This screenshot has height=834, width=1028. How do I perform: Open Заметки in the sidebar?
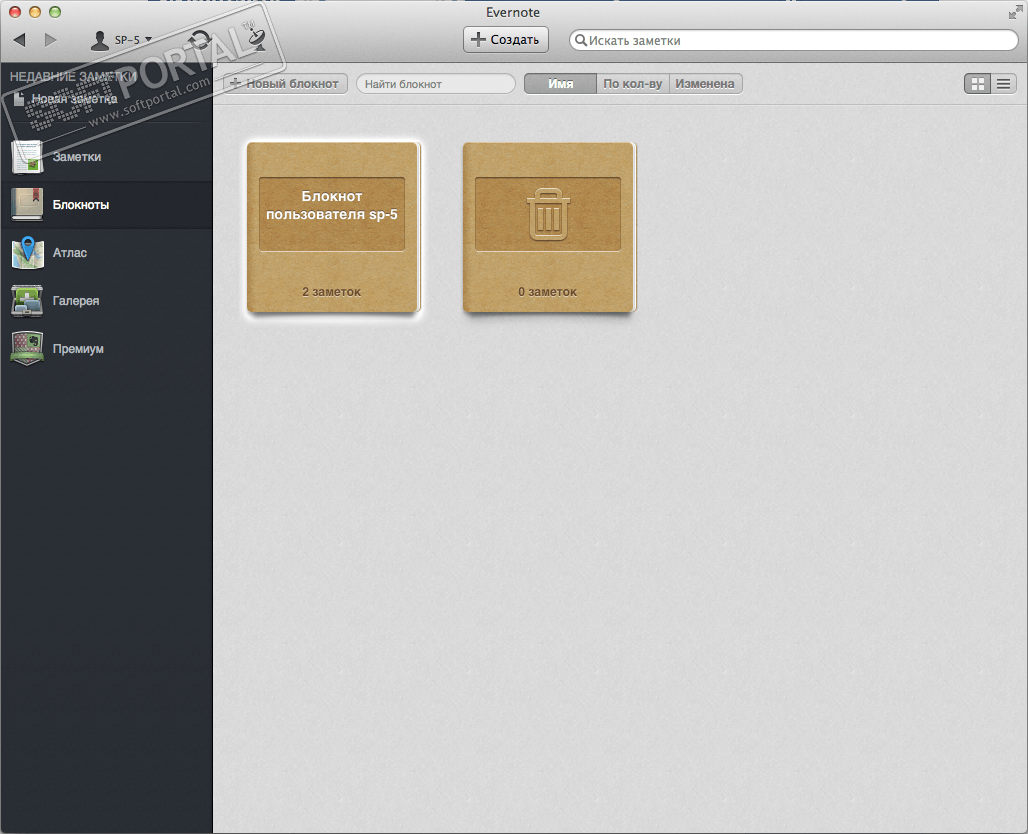click(x=106, y=157)
